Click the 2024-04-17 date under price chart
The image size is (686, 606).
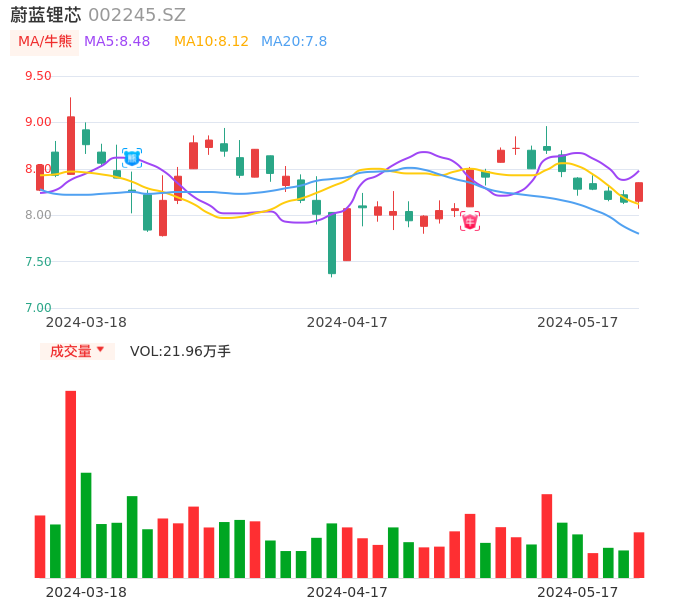347,322
